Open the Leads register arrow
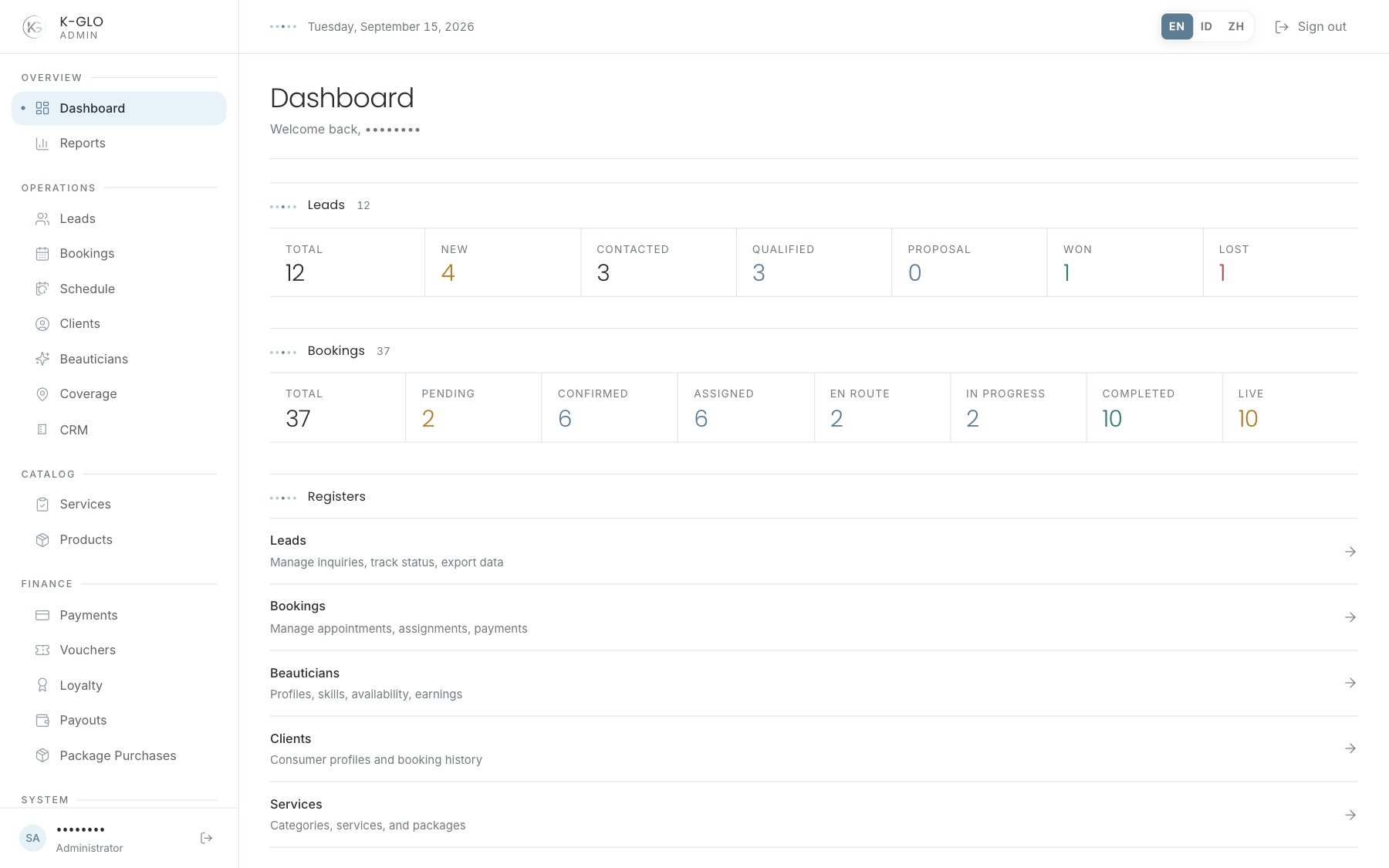This screenshot has height=868, width=1389. click(x=1350, y=552)
